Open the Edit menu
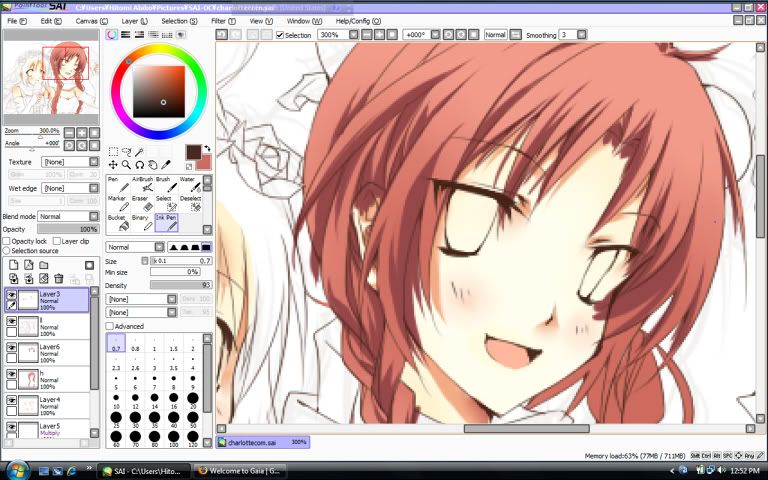Screen dimensions: 768x480 click(51, 21)
